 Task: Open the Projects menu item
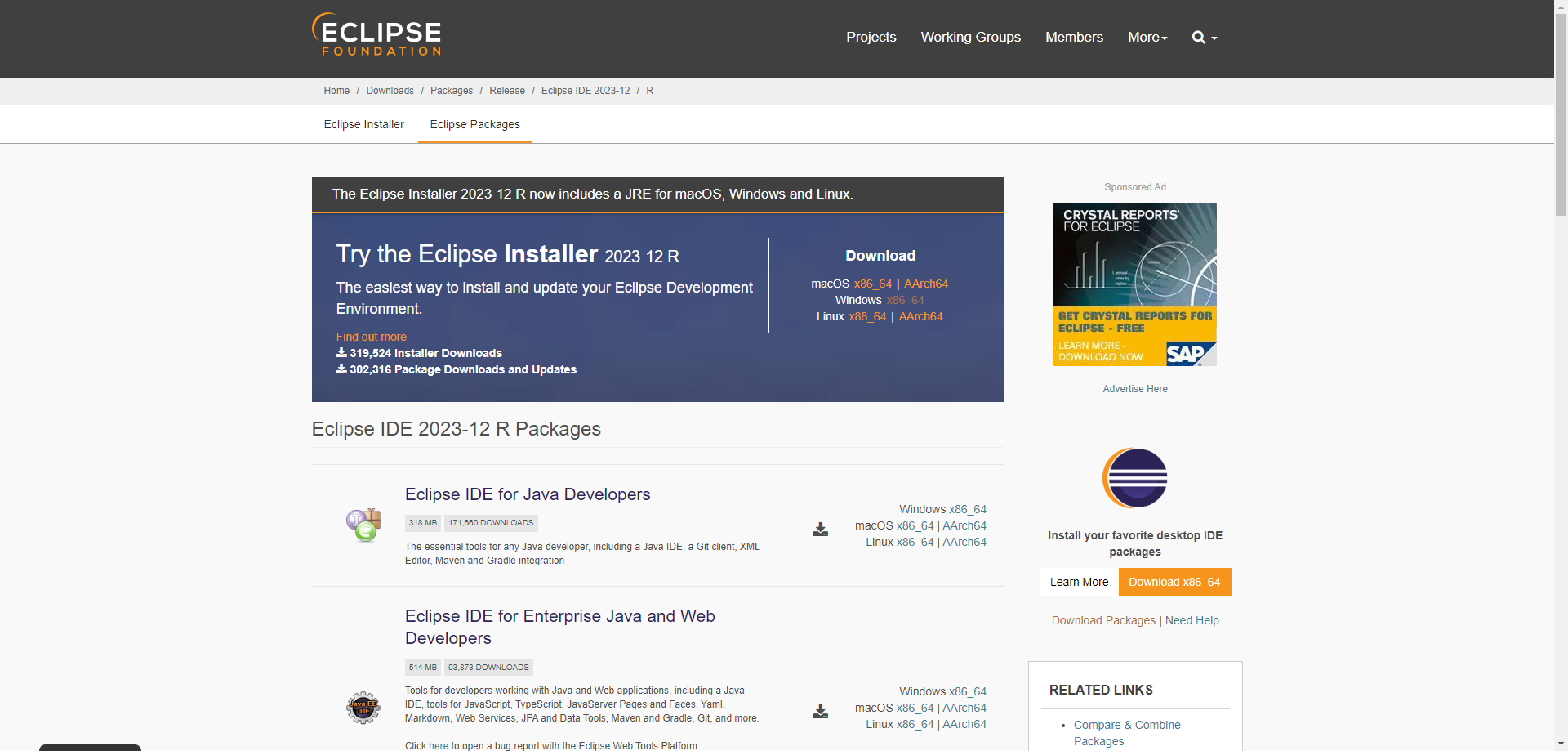click(871, 38)
